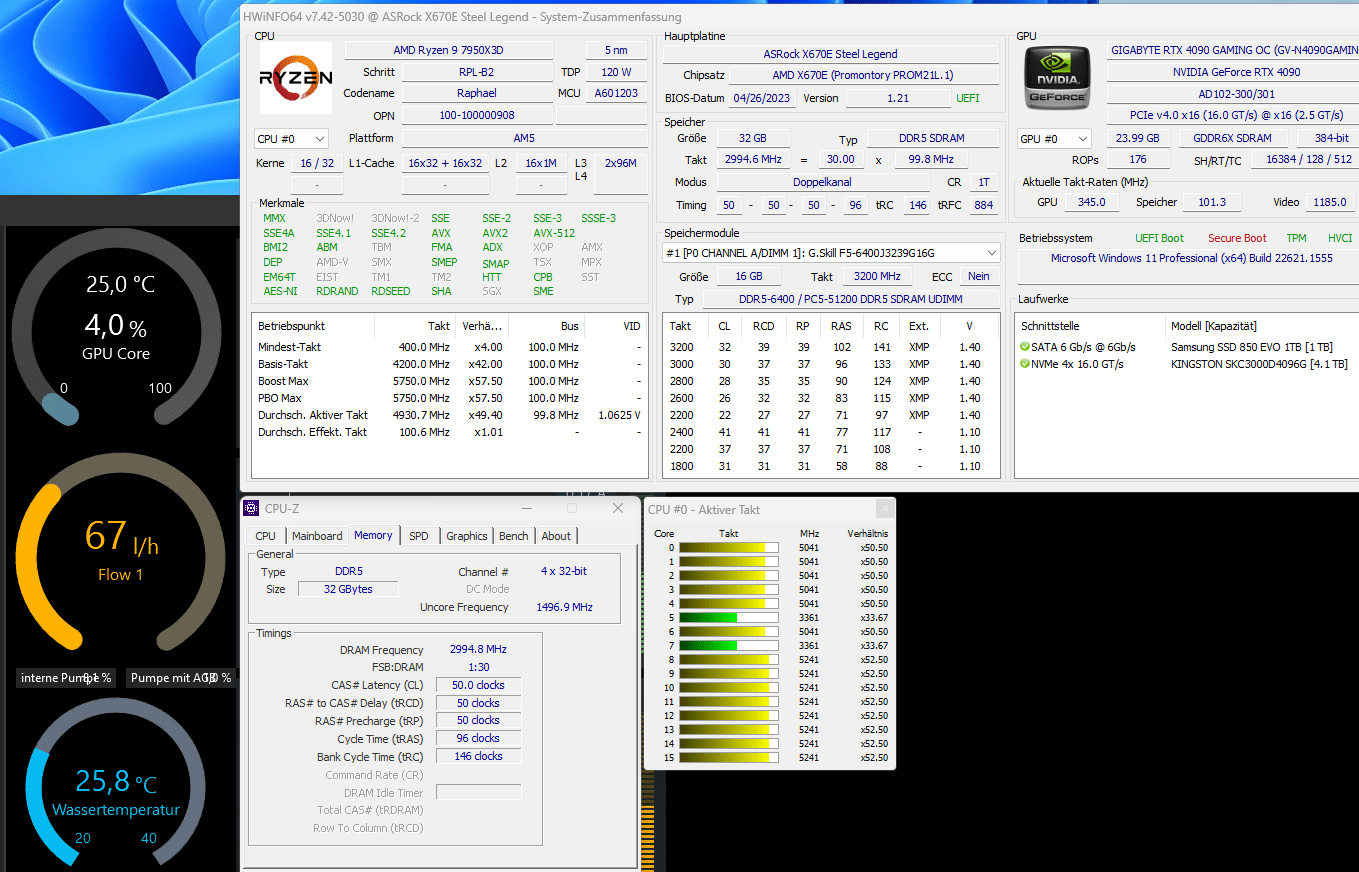Click the Core 0 clock bar
This screenshot has width=1359, height=872.
[728, 547]
